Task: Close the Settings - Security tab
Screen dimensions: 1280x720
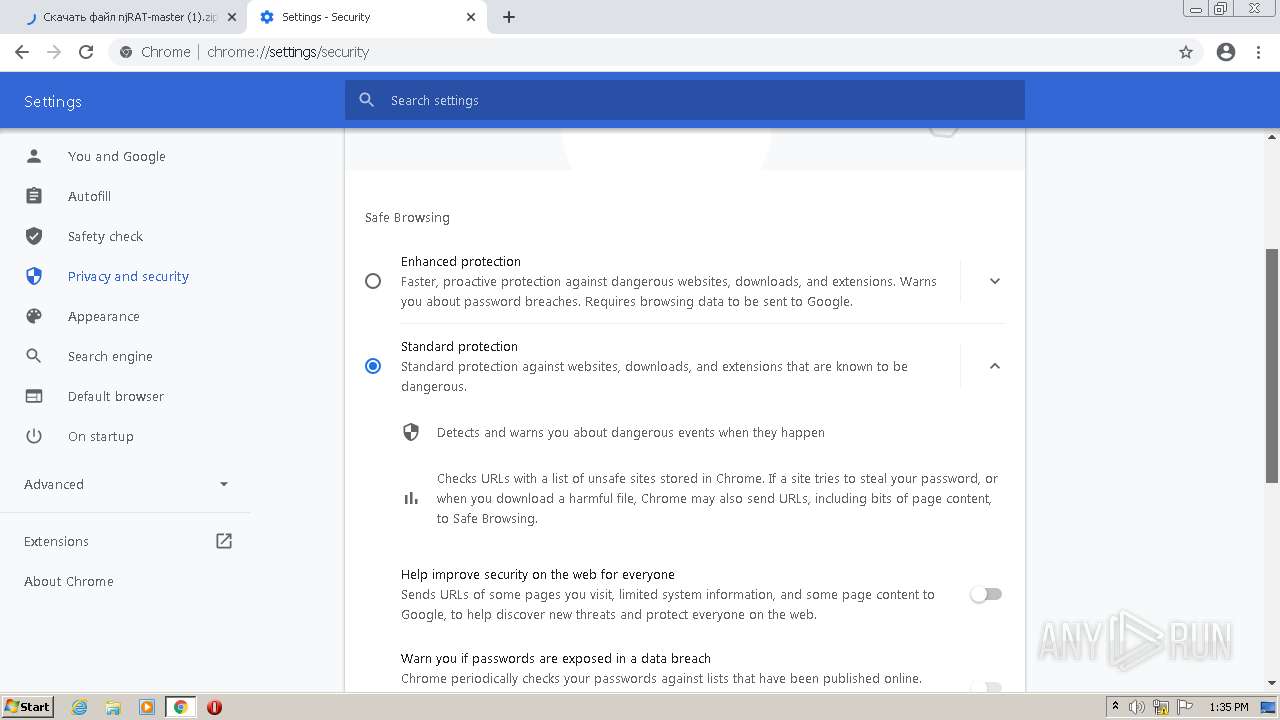Action: [471, 17]
